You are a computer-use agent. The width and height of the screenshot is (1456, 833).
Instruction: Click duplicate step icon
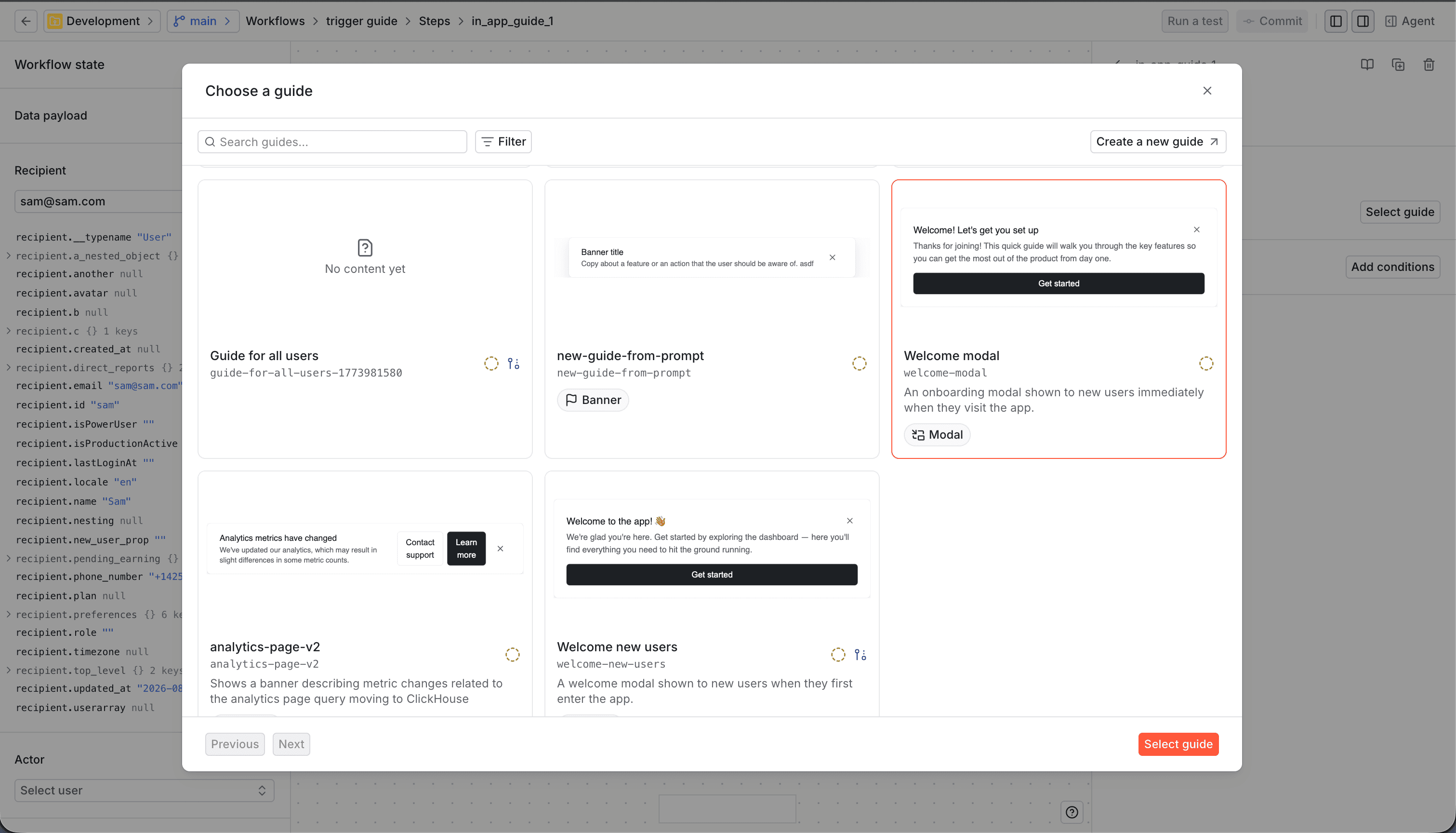[1398, 65]
